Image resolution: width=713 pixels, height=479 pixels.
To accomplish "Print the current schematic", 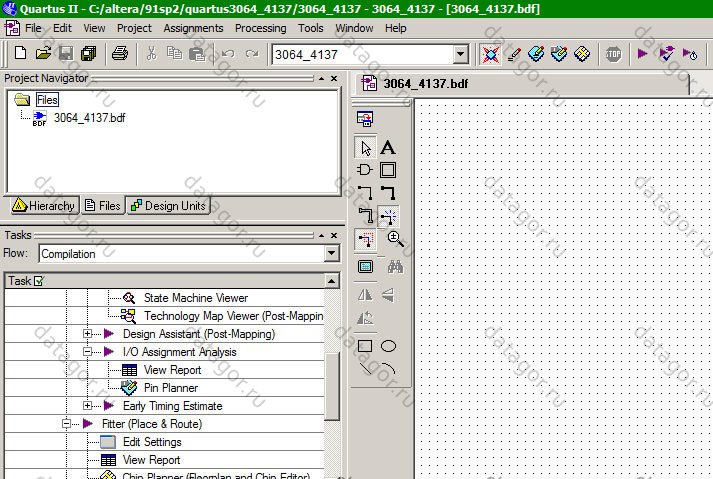I will point(120,53).
